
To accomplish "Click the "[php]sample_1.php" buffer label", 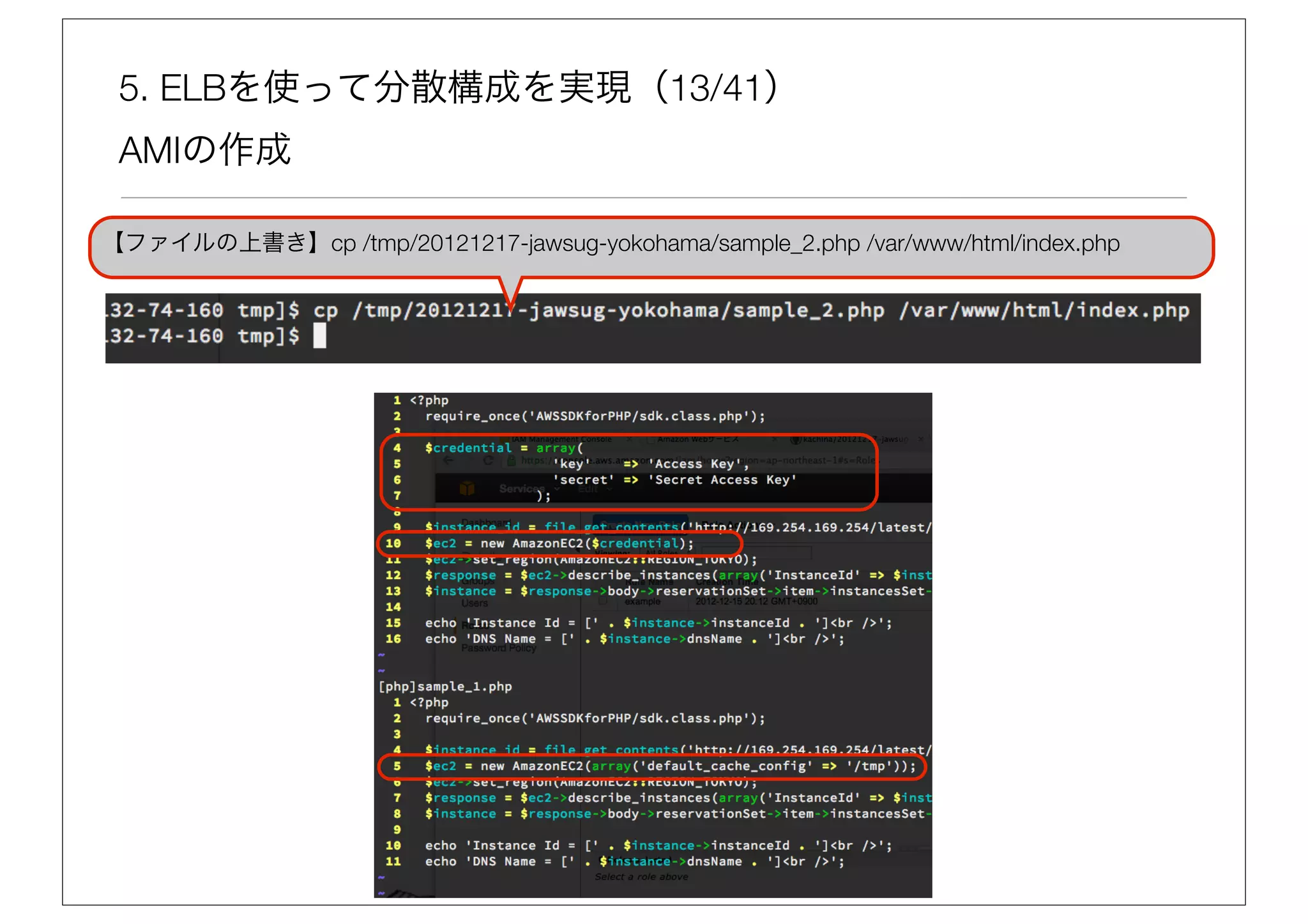I will [445, 686].
